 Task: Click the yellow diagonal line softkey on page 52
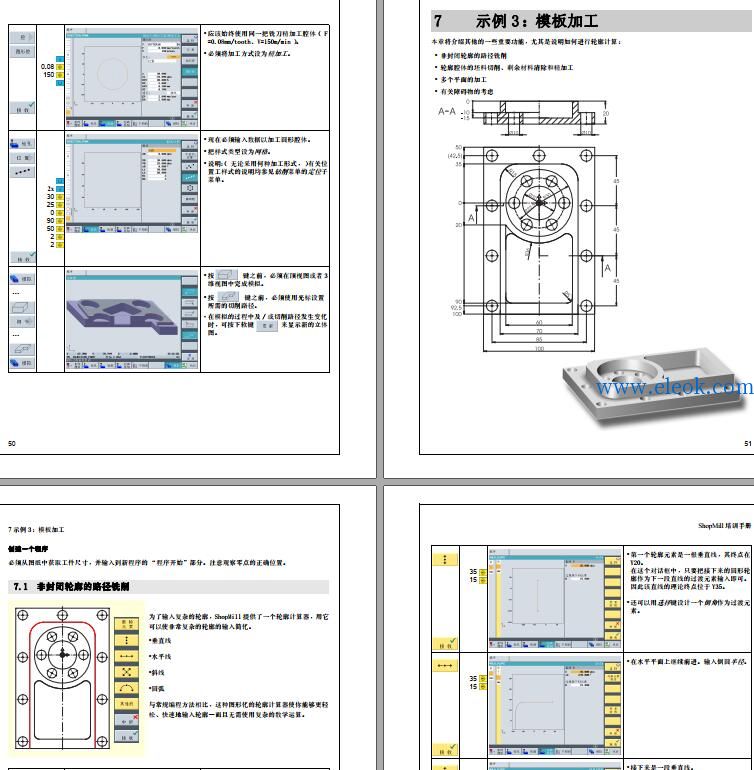coord(127,672)
